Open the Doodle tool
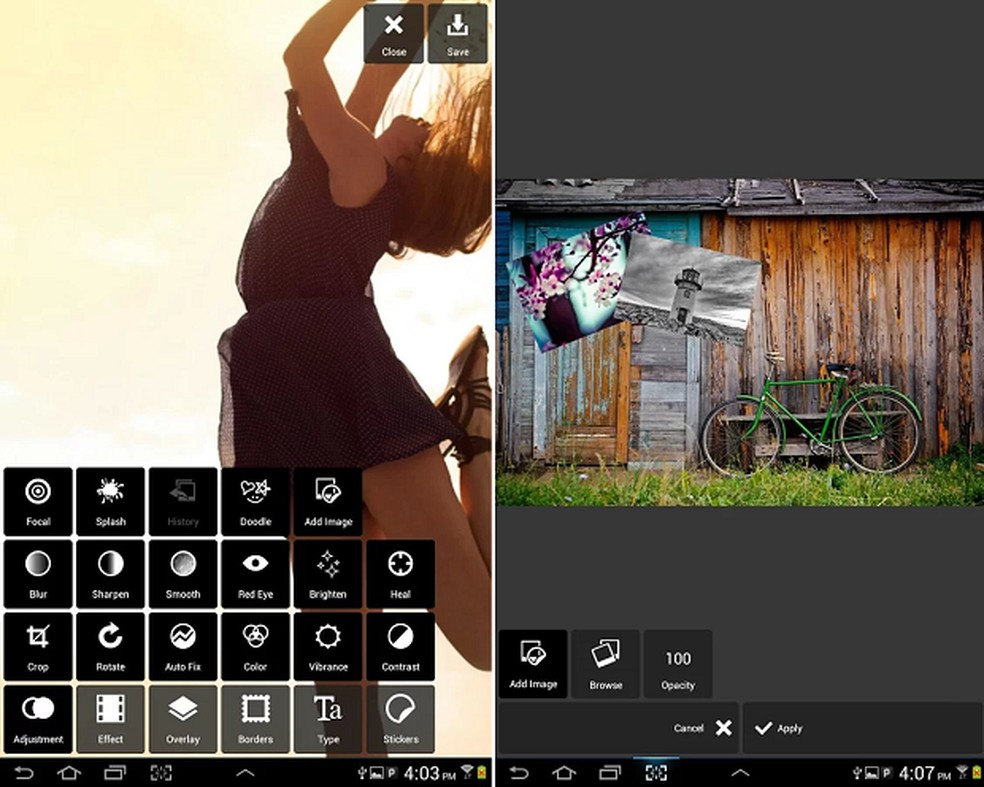Viewport: 984px width, 787px height. (x=255, y=500)
